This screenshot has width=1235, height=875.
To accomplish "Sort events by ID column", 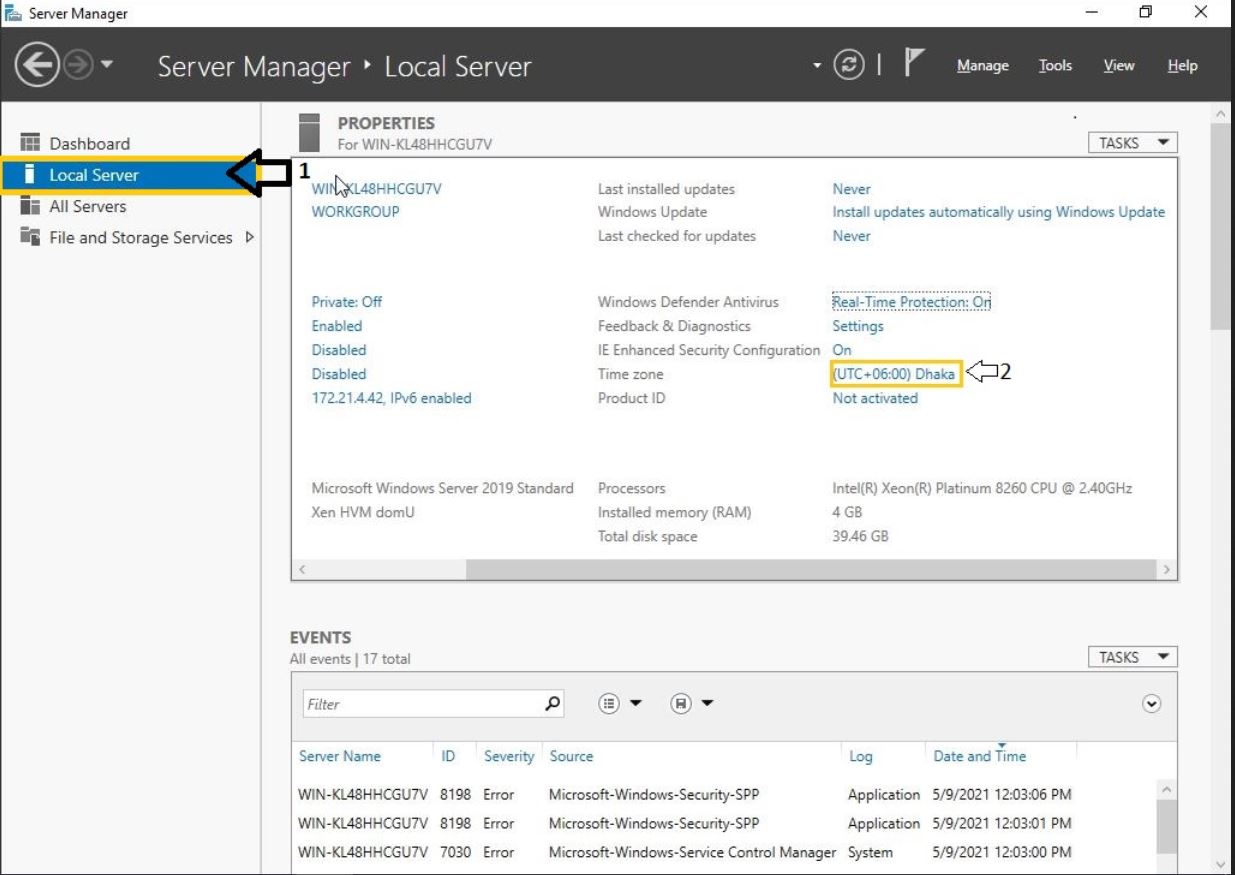I will click(448, 757).
